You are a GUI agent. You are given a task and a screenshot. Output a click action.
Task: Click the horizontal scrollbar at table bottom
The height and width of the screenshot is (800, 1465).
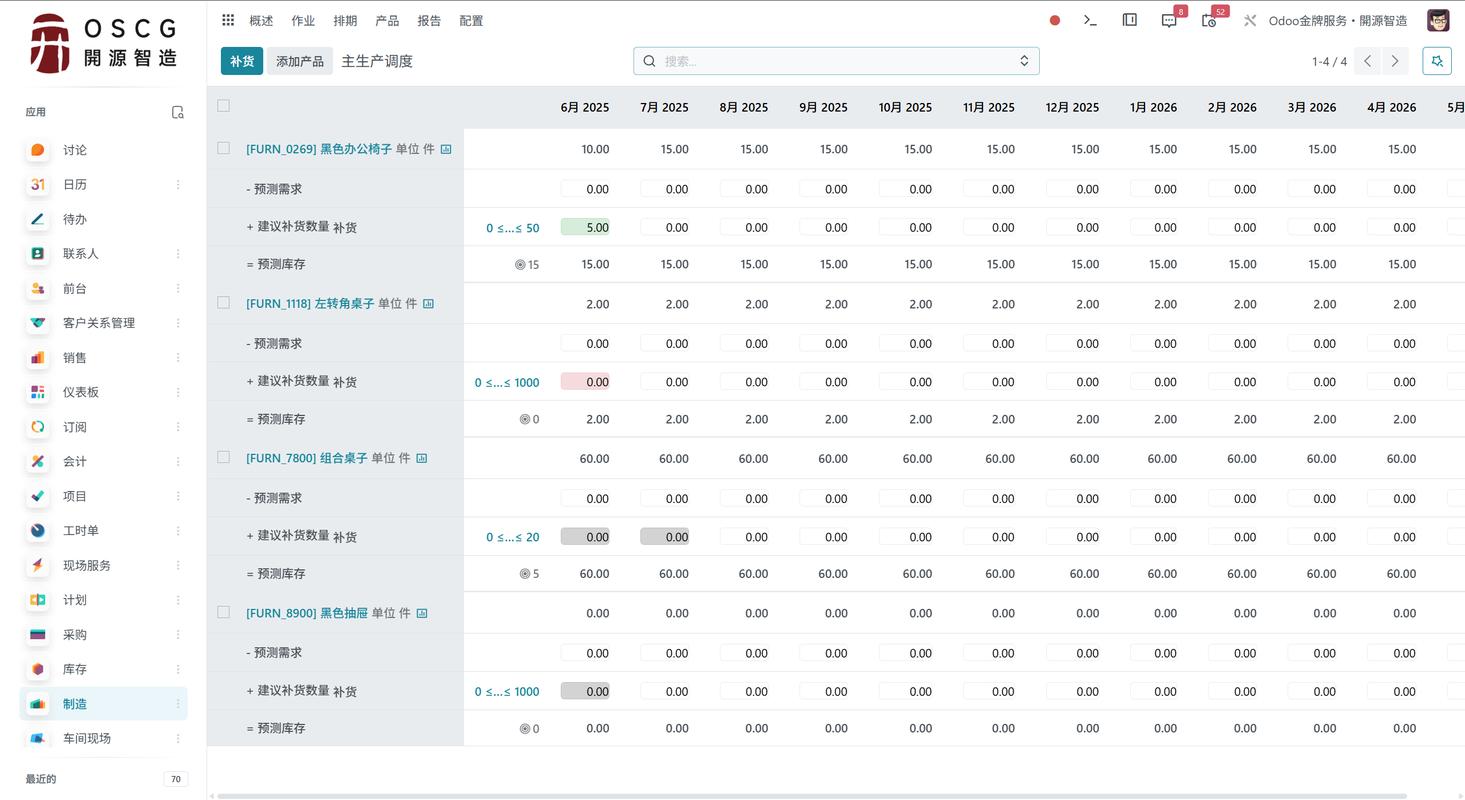click(x=812, y=796)
